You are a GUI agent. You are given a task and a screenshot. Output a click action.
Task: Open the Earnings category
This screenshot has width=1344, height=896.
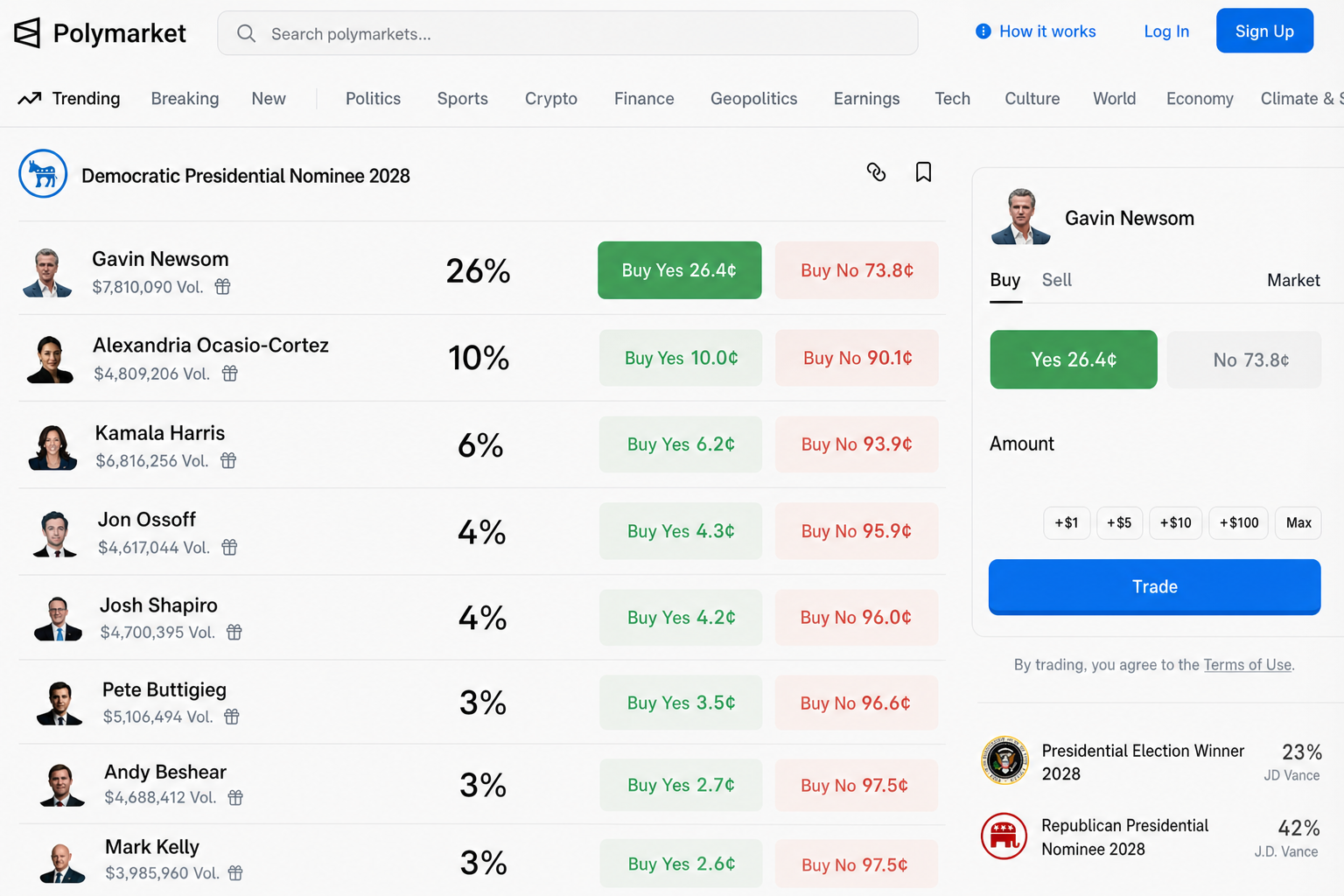click(866, 99)
